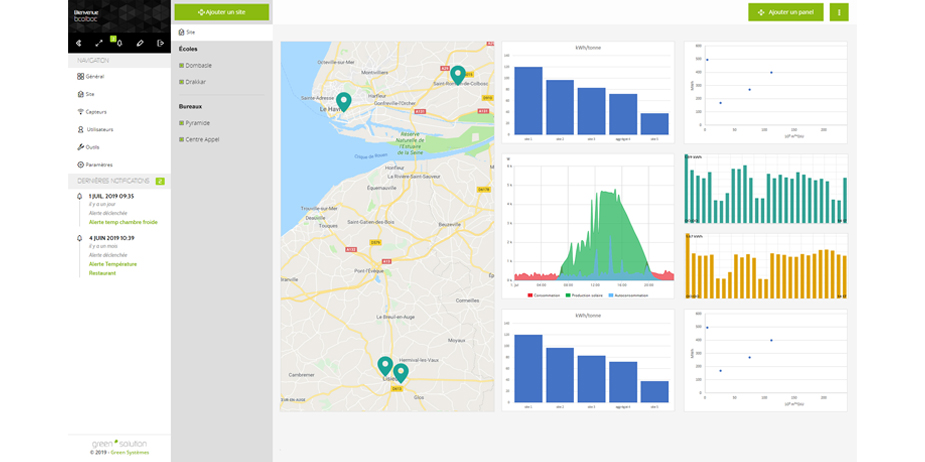
Task: Click the logout icon in header
Action: [x=160, y=43]
